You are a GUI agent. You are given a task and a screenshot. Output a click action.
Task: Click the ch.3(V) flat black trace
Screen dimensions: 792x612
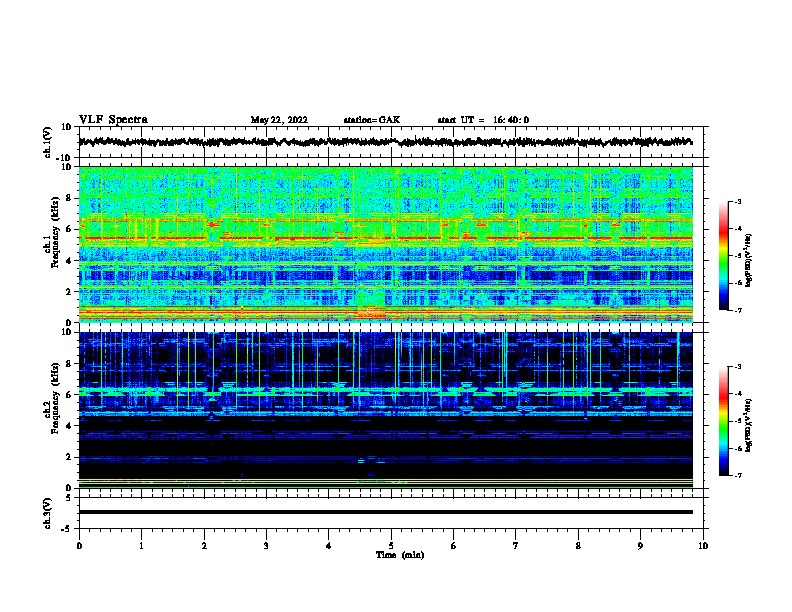click(x=385, y=512)
